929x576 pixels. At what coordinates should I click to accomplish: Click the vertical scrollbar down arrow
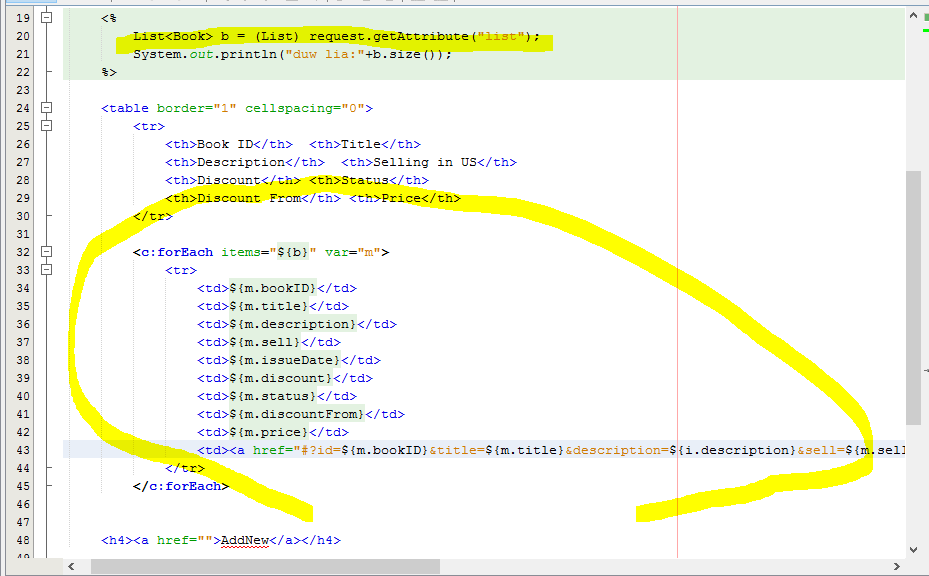(914, 548)
